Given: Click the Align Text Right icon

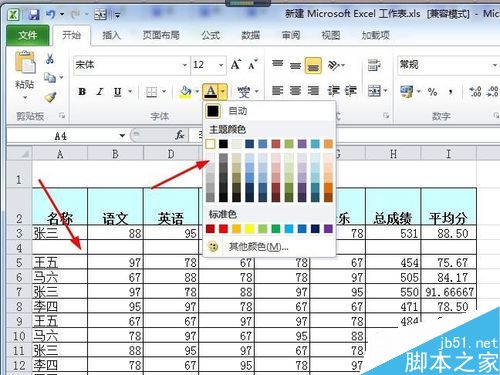Looking at the screenshot, I should click(x=313, y=91).
